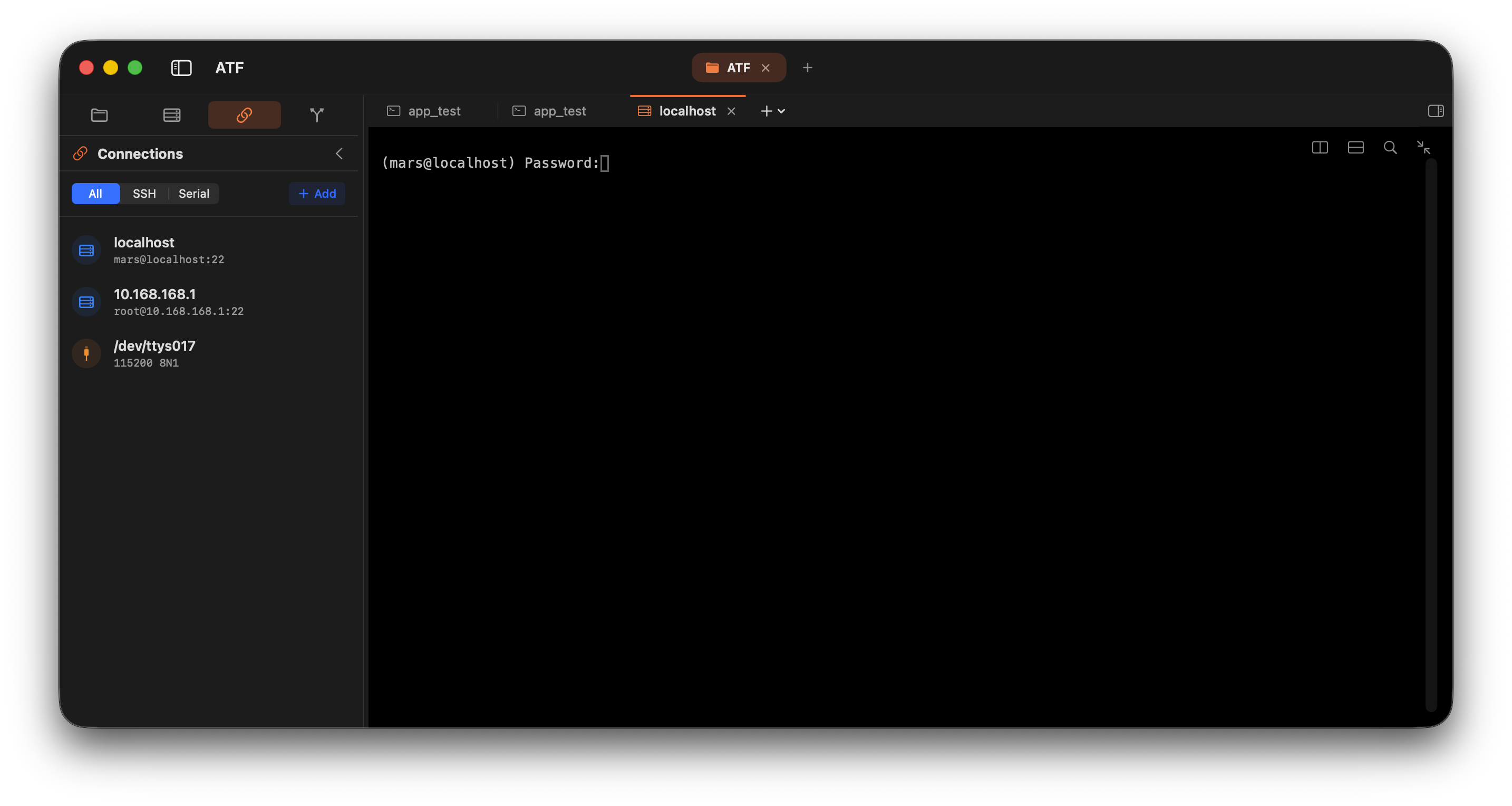Filter connections by All
This screenshot has height=806, width=1512.
coord(95,194)
